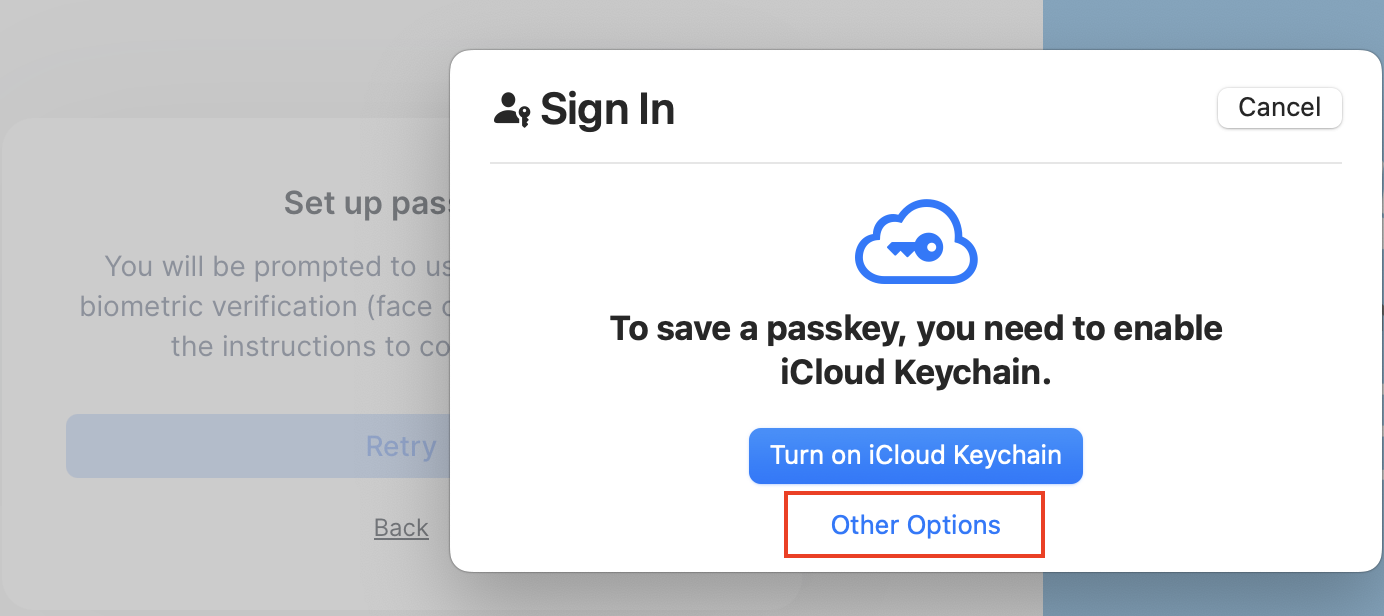
Task: Click the "the instructions to" text line
Action: click(x=310, y=346)
